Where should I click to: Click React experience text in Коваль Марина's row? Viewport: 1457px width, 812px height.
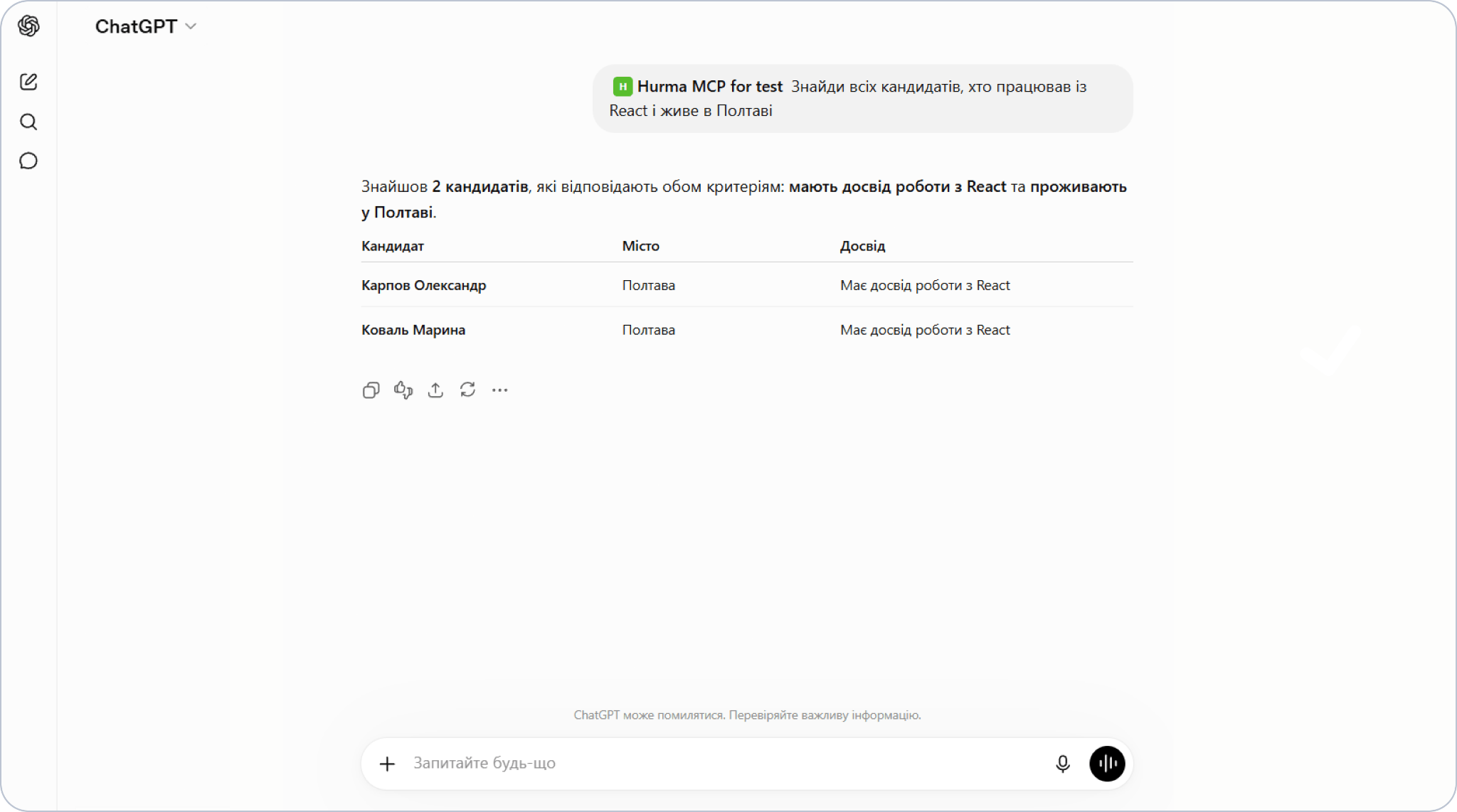pos(925,330)
